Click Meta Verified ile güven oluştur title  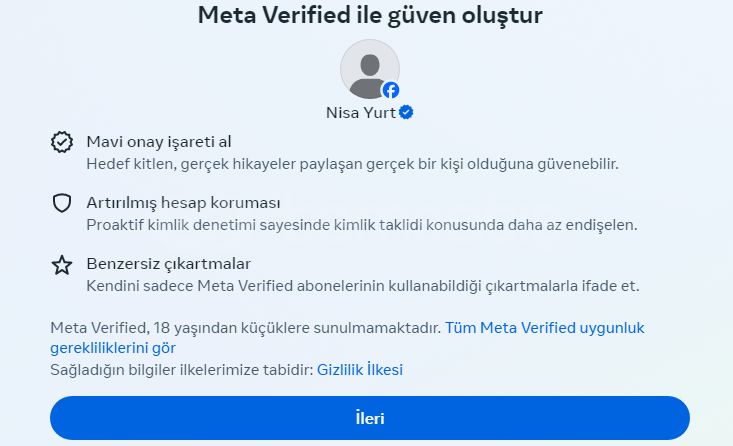click(370, 14)
